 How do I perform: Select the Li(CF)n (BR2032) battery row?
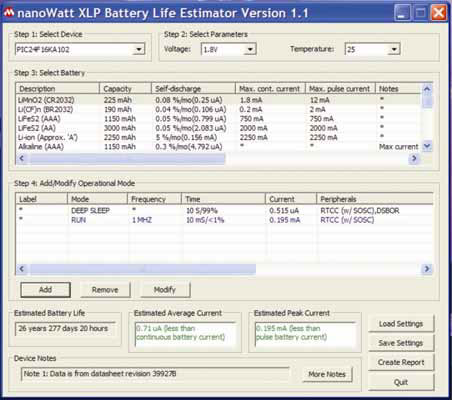tap(219, 109)
